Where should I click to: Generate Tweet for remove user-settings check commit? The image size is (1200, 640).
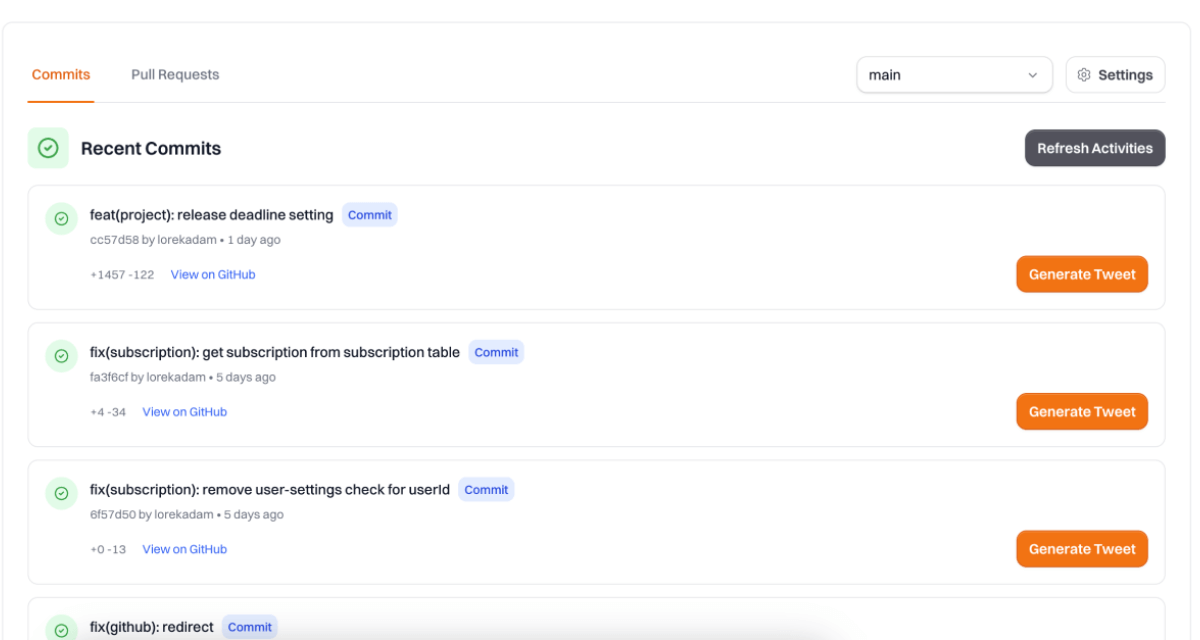click(1082, 548)
